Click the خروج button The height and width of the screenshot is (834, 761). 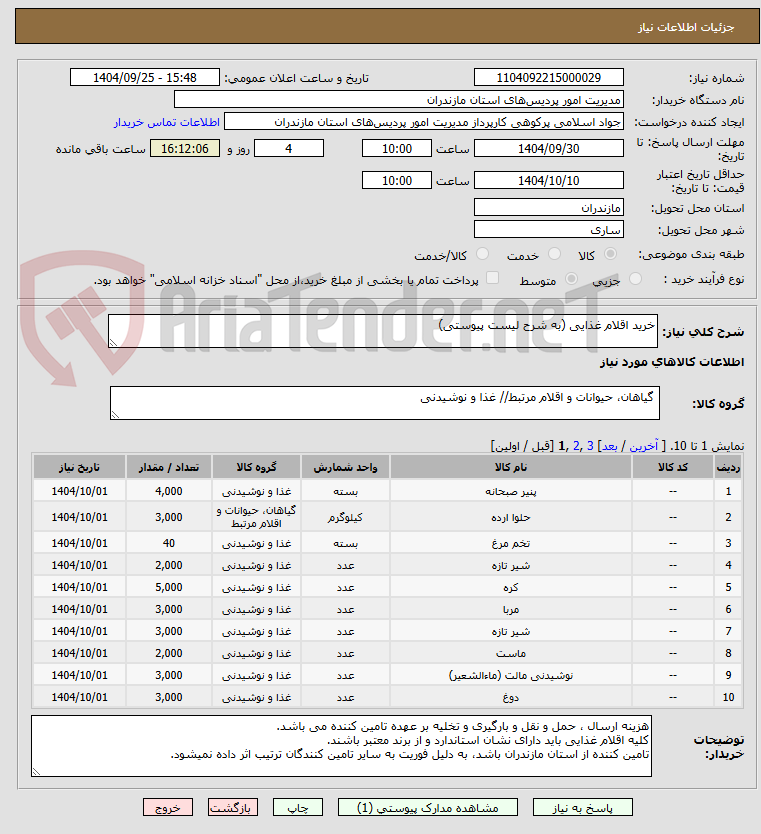168,807
